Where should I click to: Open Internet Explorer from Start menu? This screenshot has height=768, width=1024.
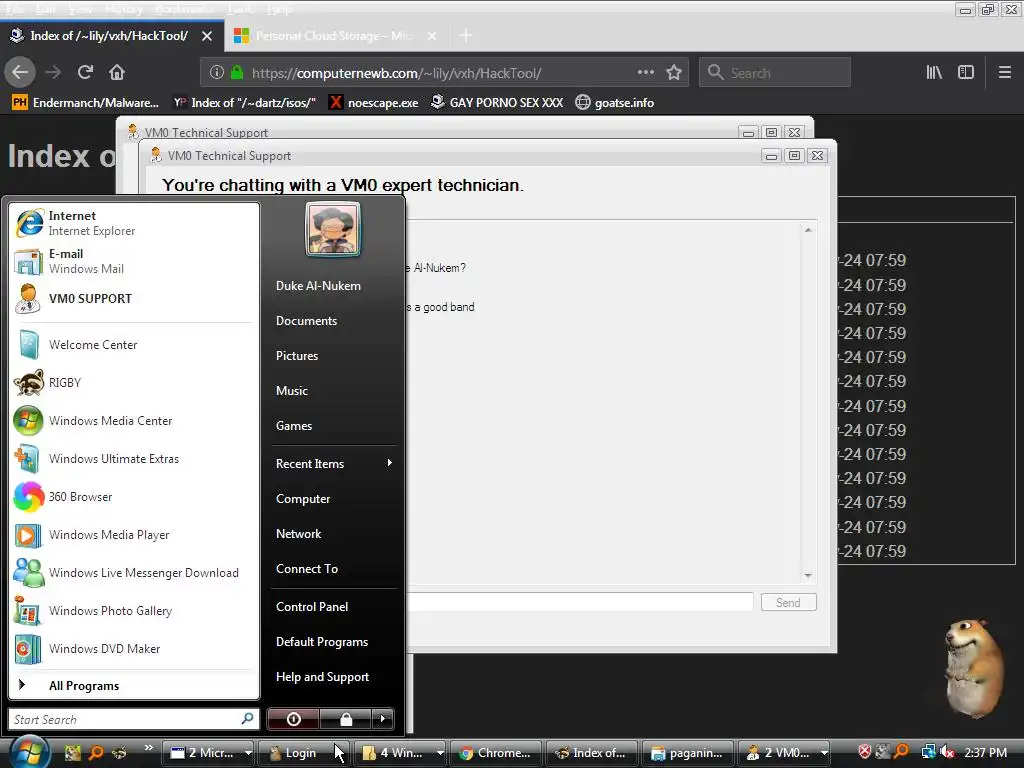tap(133, 223)
